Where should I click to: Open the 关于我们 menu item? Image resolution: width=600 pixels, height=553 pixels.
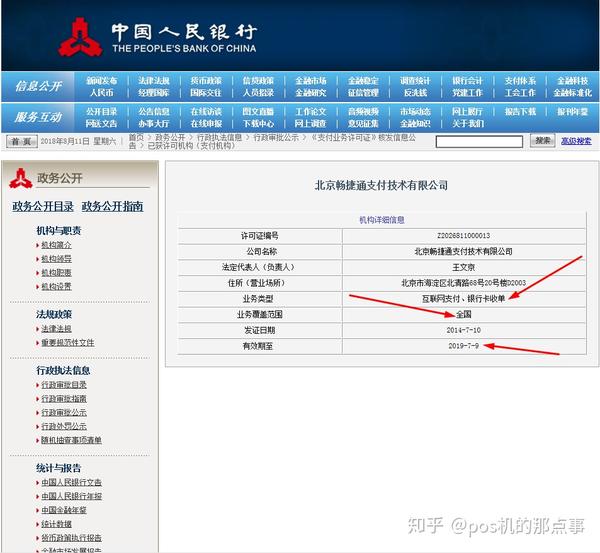tap(468, 124)
